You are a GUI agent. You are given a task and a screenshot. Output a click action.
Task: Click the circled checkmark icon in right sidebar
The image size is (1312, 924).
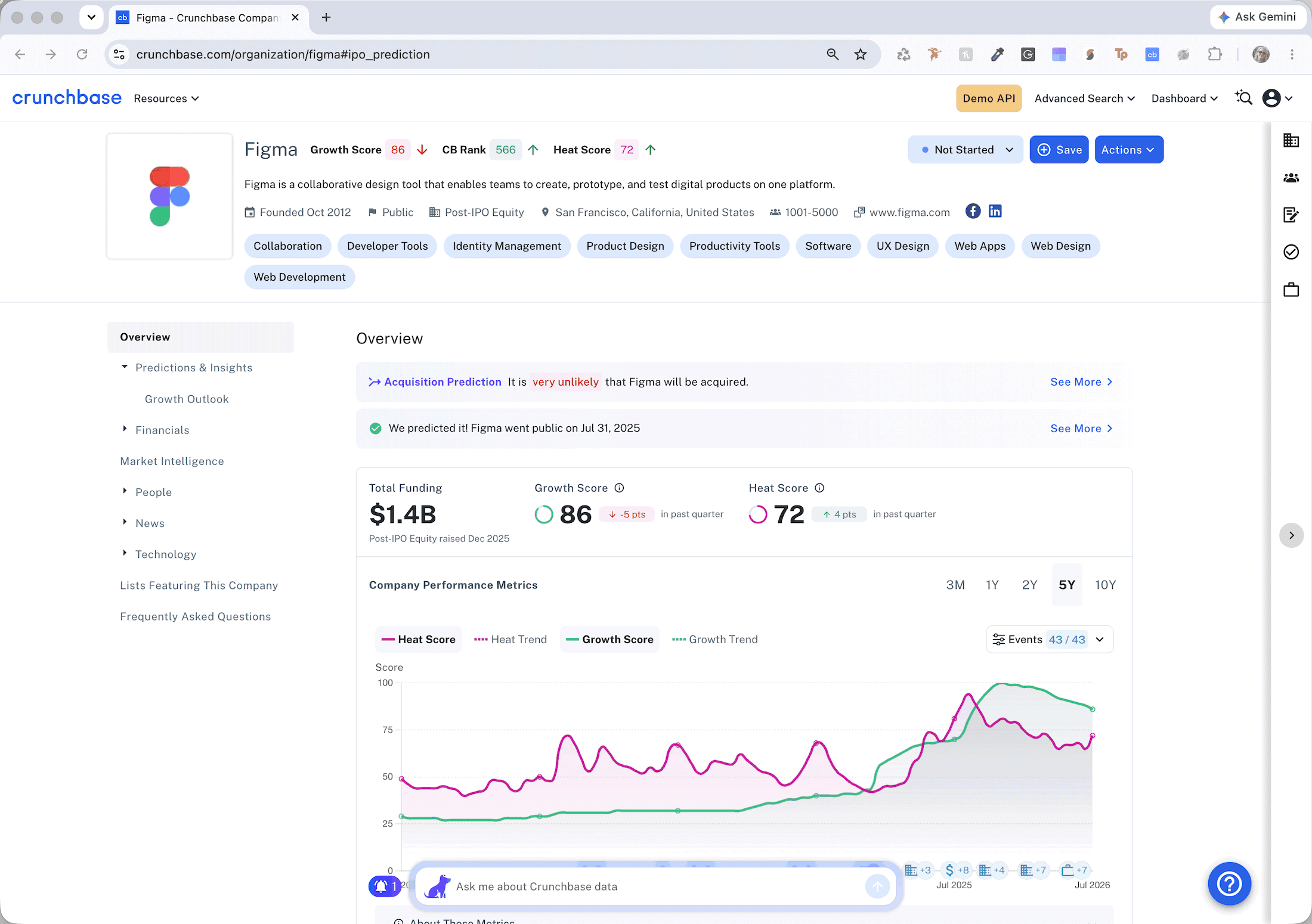[1291, 252]
